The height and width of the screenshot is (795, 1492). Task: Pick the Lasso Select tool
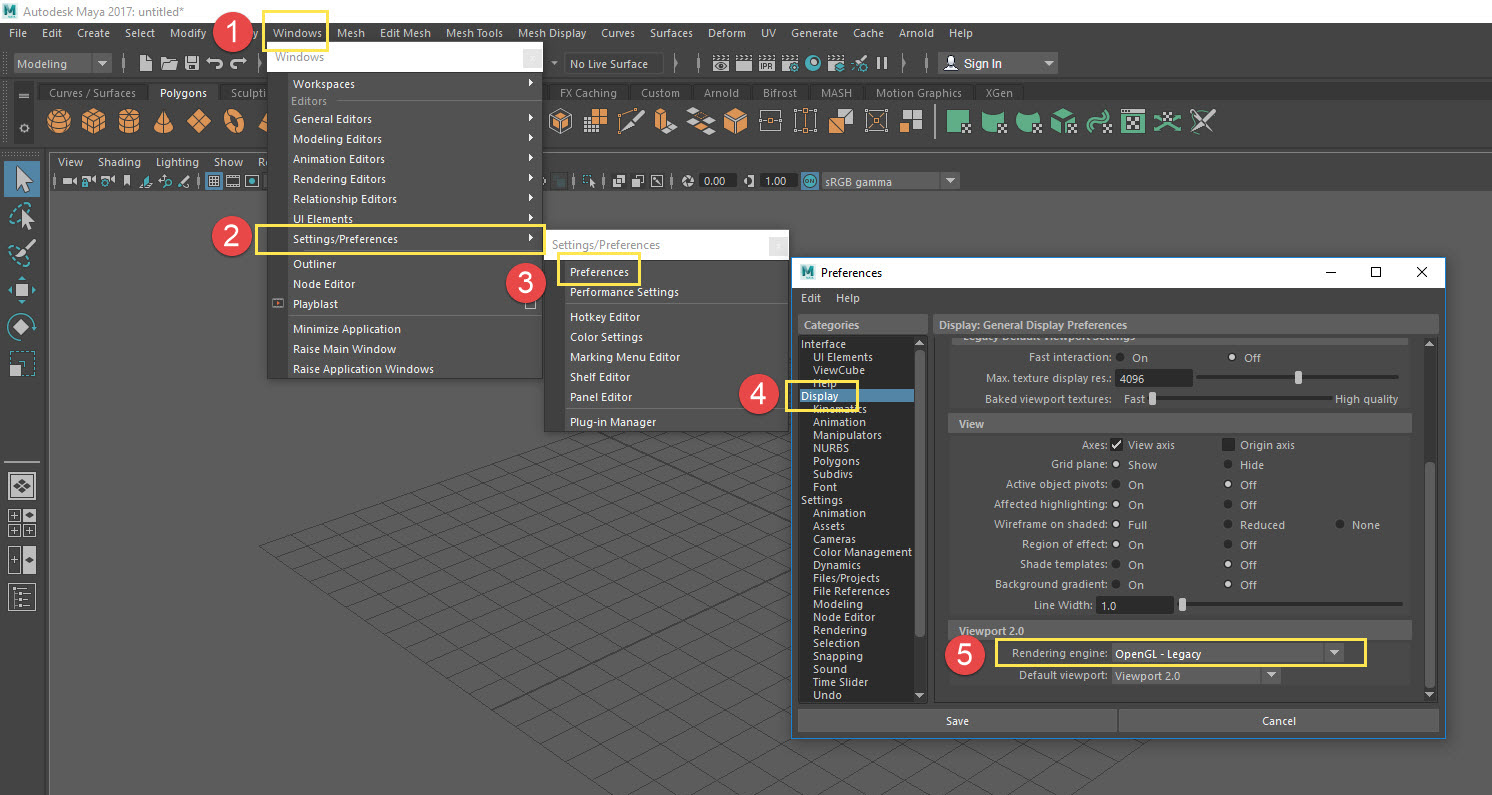[22, 216]
